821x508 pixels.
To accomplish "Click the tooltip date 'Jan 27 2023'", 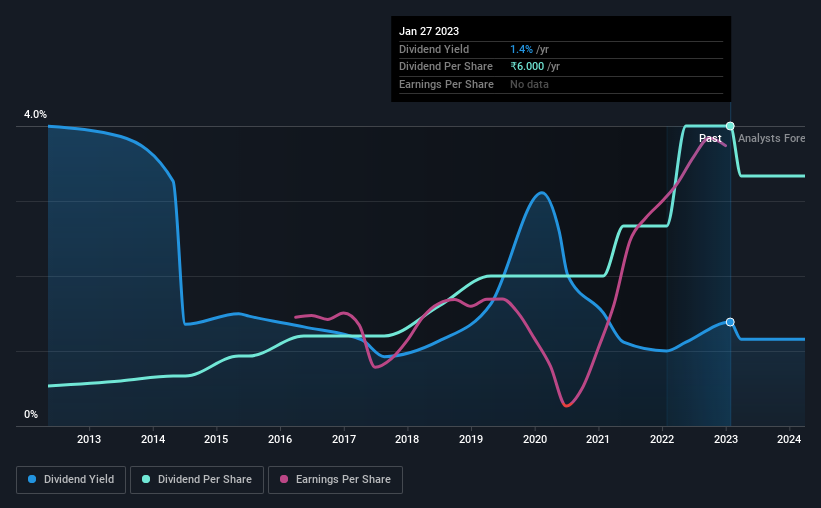I will click(x=429, y=31).
